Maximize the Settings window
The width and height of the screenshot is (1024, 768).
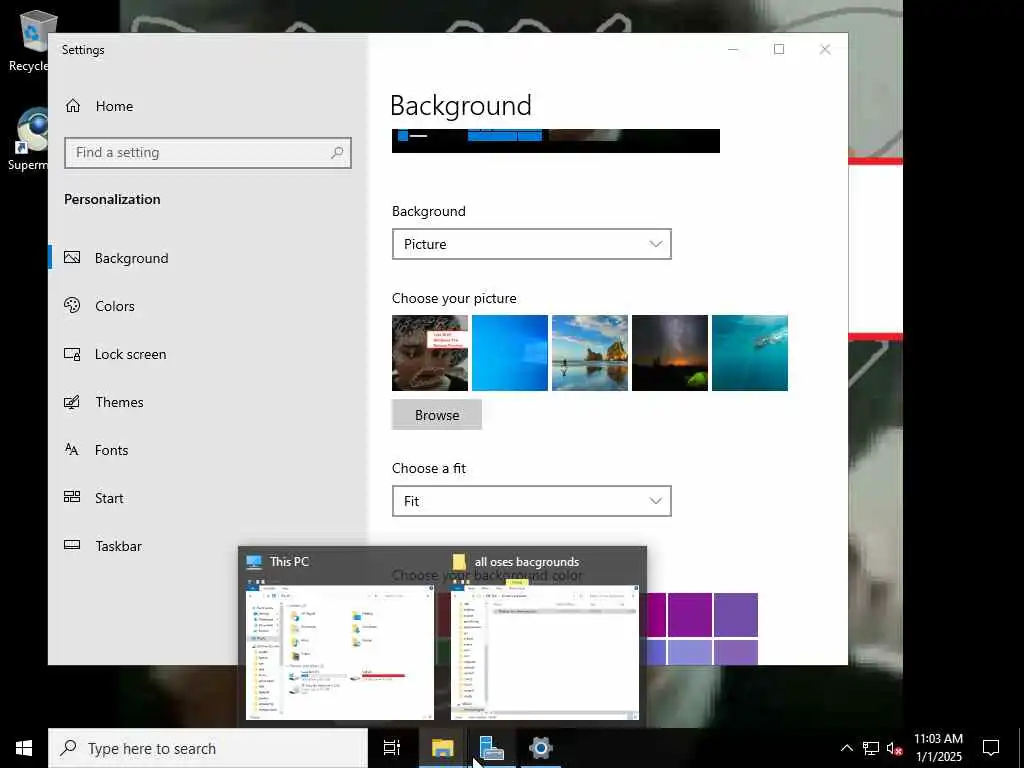[778, 50]
